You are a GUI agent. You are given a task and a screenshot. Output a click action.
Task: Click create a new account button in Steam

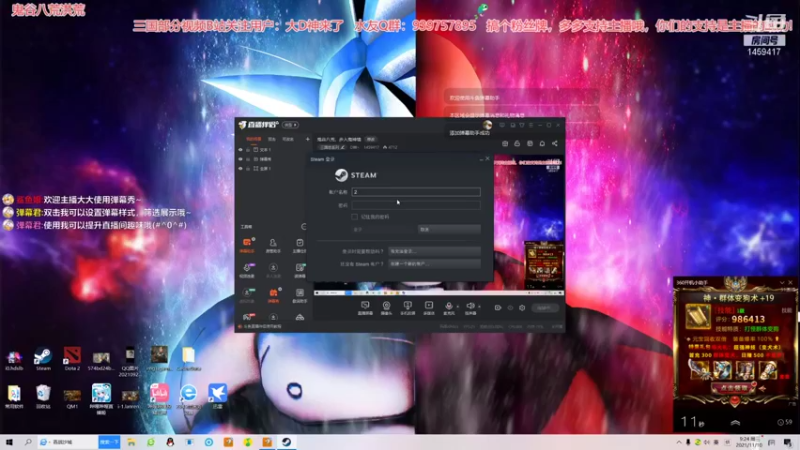click(x=434, y=264)
